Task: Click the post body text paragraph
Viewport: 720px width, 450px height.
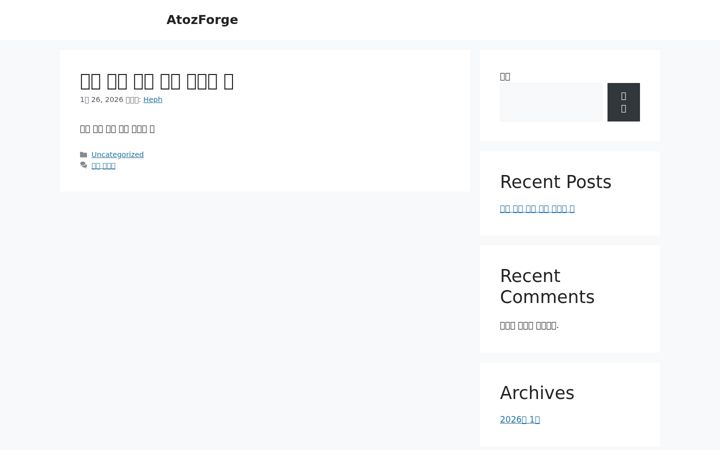Action: [x=117, y=129]
